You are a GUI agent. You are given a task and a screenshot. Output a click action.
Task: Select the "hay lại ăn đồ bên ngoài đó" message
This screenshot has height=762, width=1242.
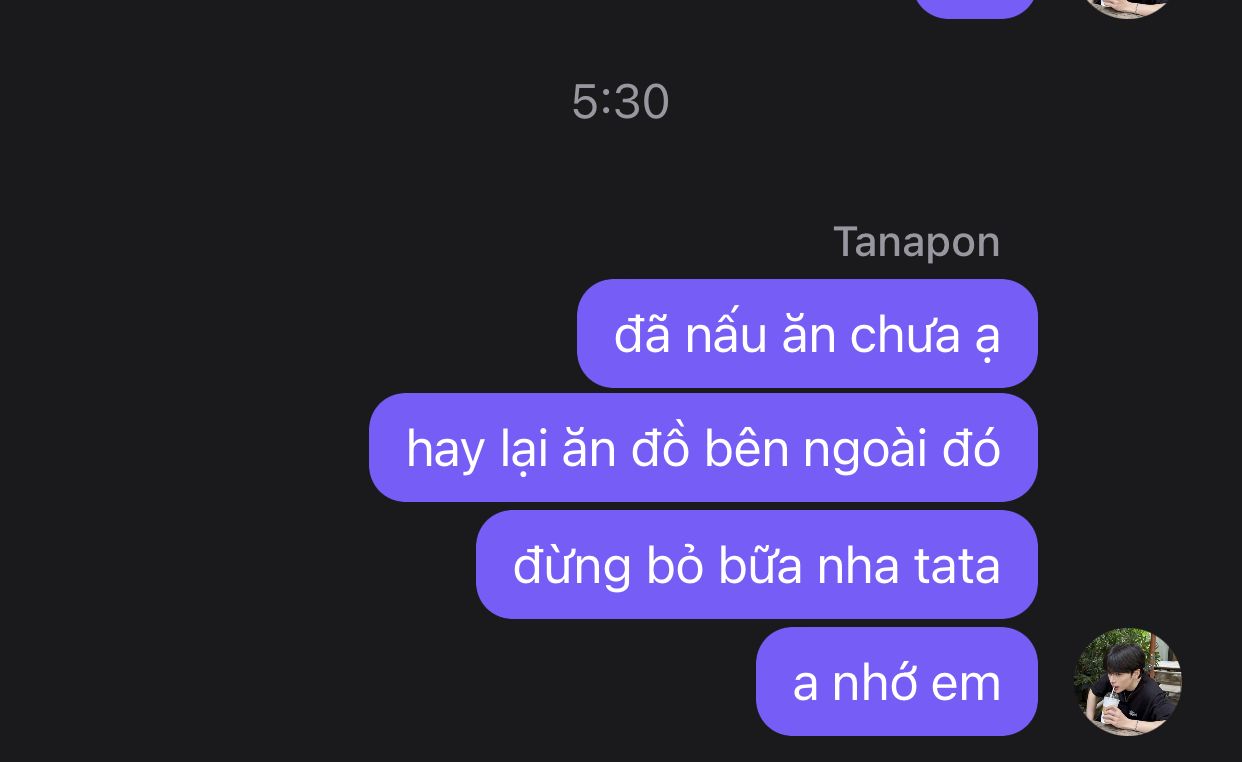703,448
